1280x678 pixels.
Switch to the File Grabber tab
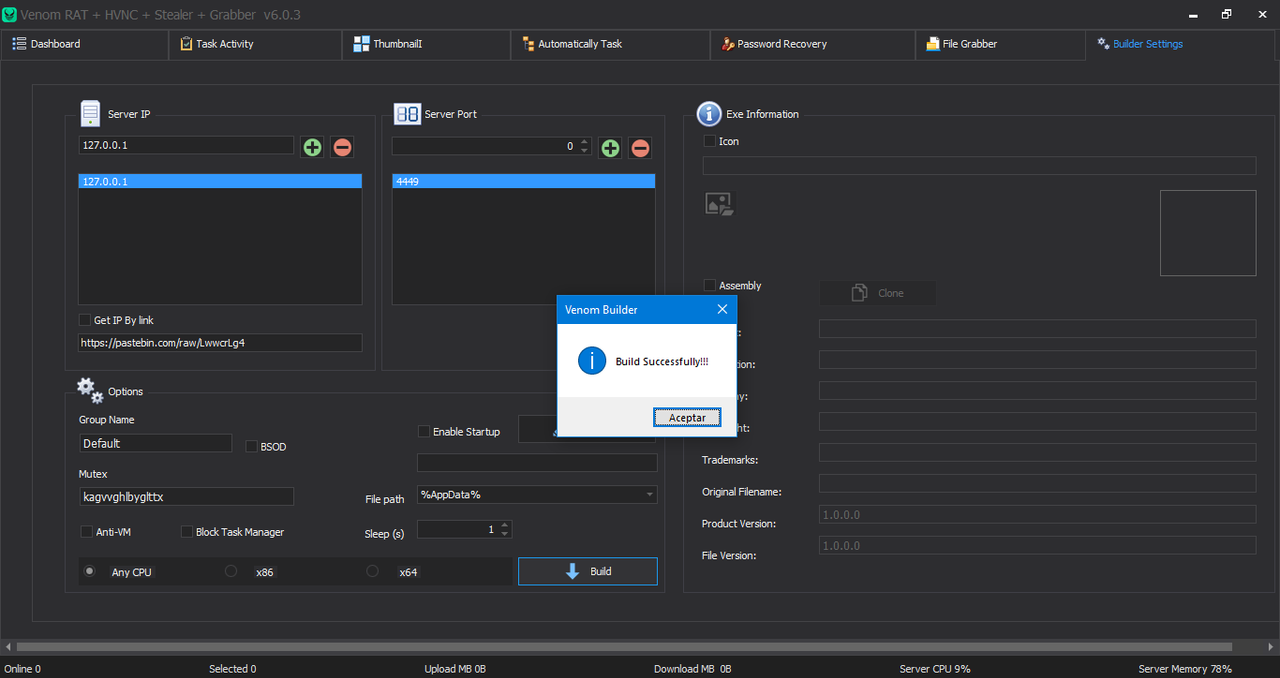[1000, 44]
